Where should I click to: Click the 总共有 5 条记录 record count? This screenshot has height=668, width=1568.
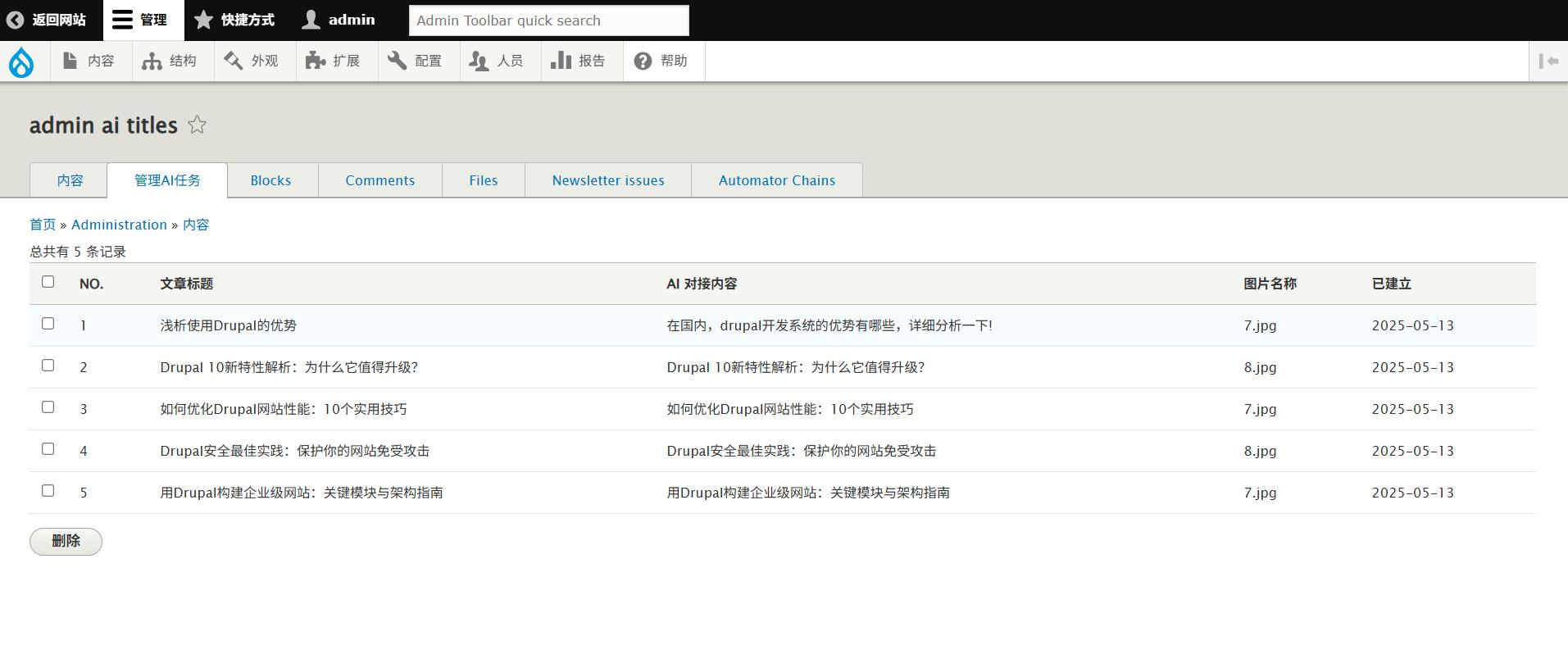coord(78,252)
